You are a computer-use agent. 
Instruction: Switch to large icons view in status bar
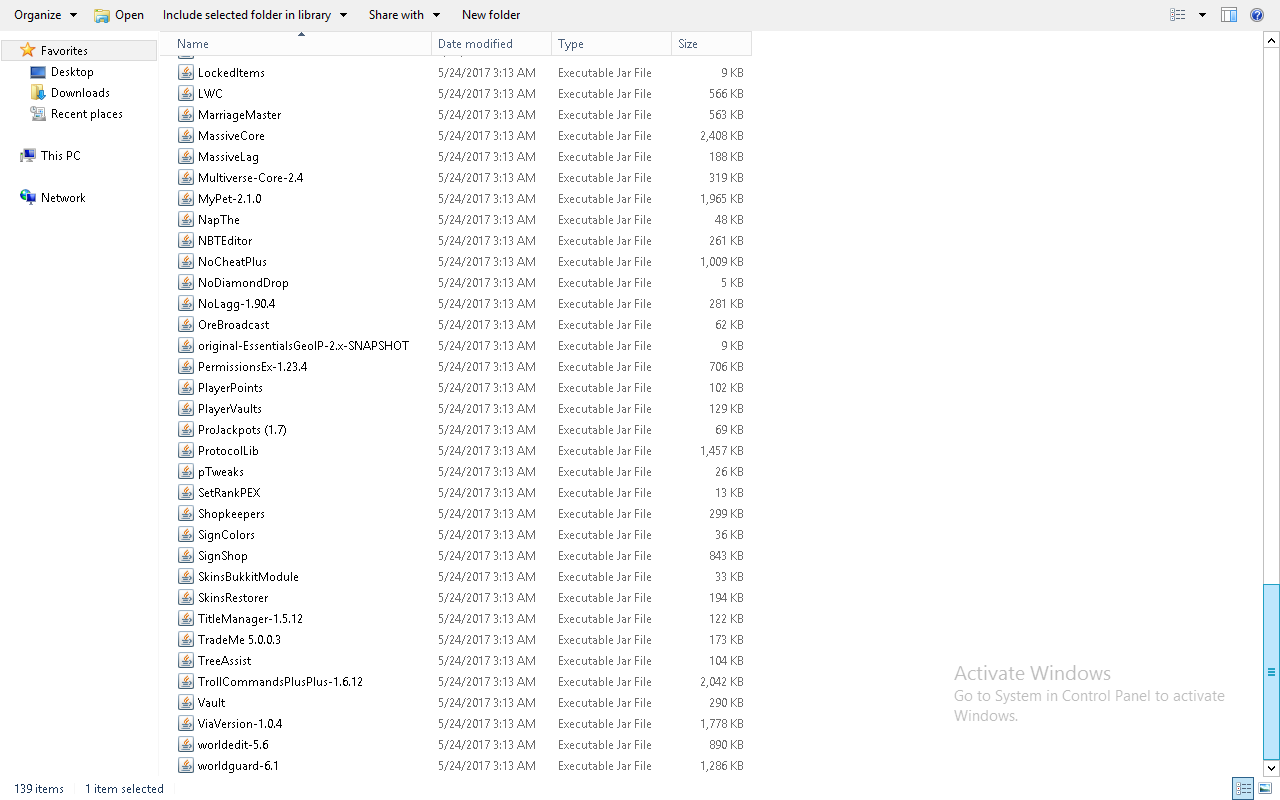pyautogui.click(x=1265, y=789)
